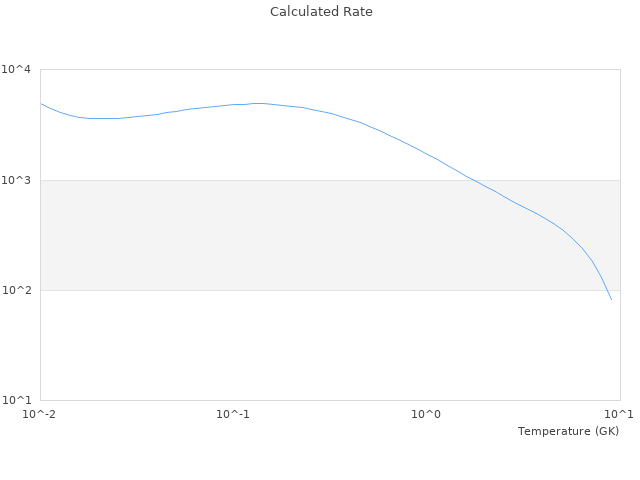This screenshot has height=480, width=640.
Task: Select the 10^-1 x-axis tick label
Action: (233, 414)
